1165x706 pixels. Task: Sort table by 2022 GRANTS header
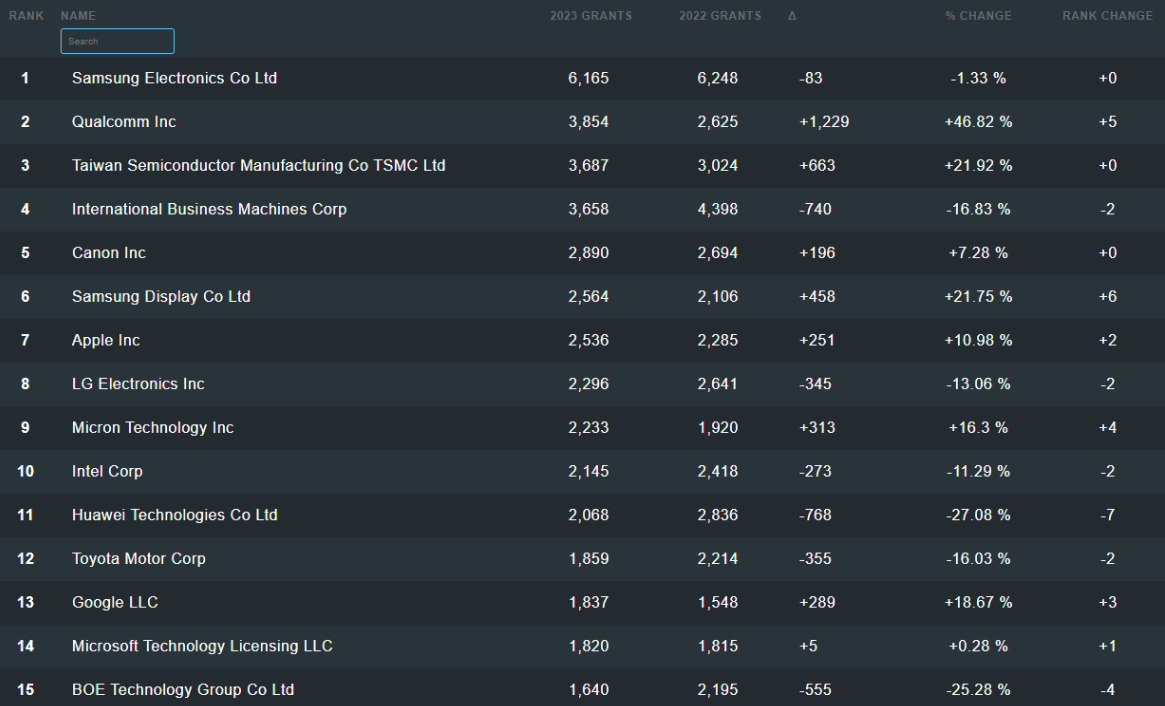719,16
